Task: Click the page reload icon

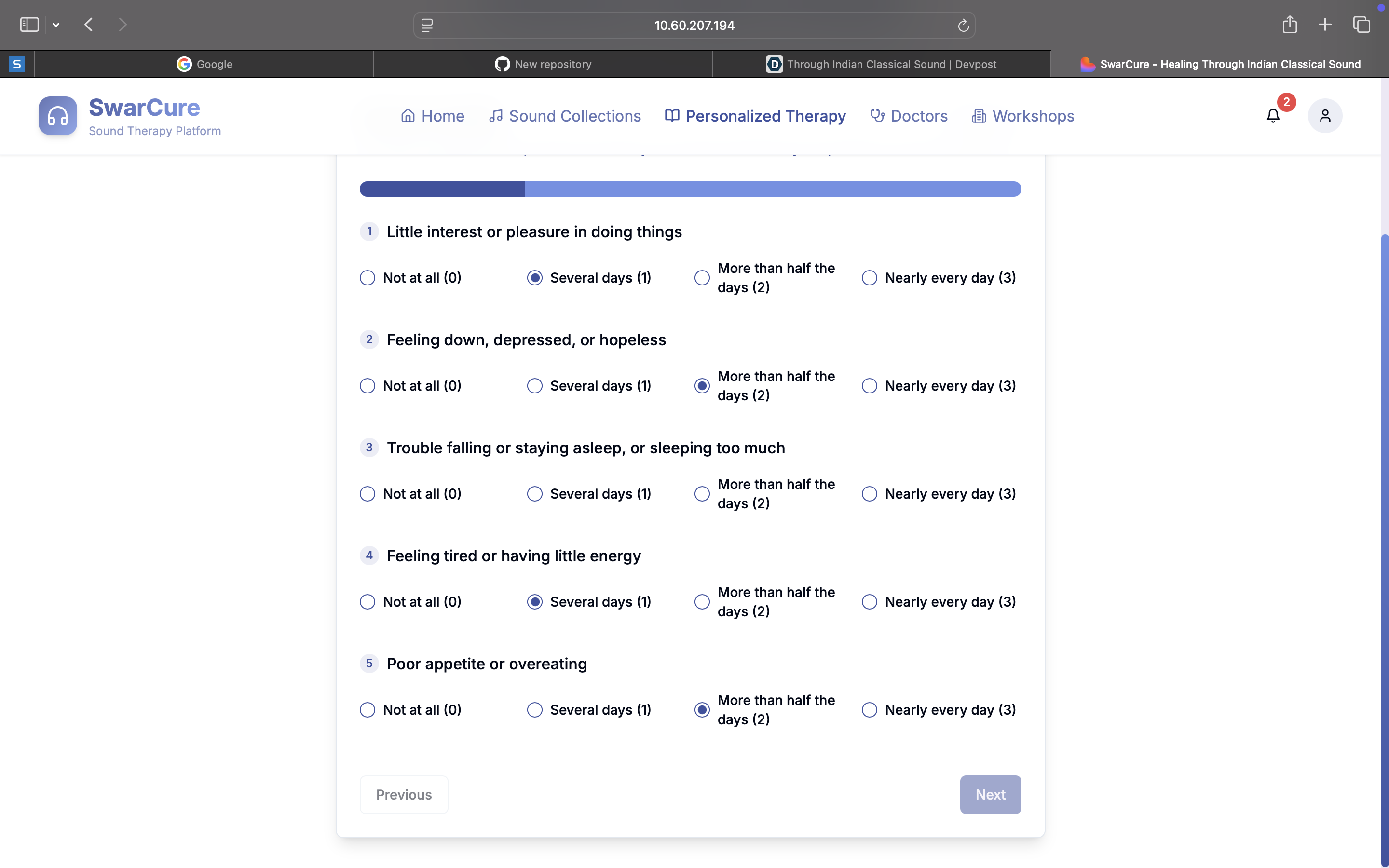Action: 963,25
